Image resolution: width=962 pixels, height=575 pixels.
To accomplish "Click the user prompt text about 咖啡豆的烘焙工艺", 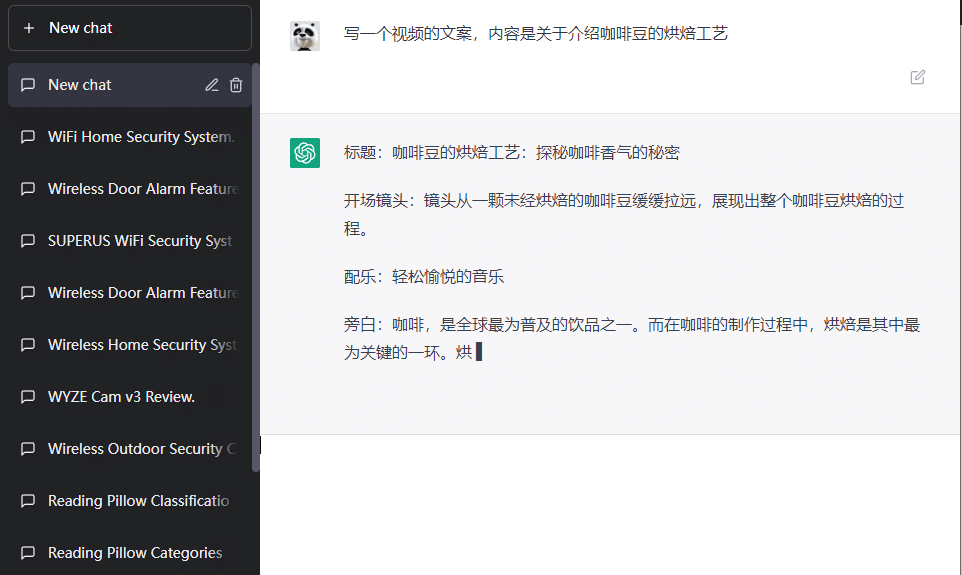I will (x=536, y=34).
